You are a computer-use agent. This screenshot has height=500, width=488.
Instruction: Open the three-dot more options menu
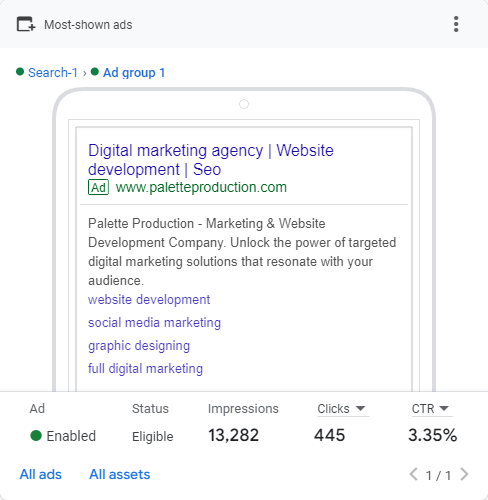[x=456, y=24]
